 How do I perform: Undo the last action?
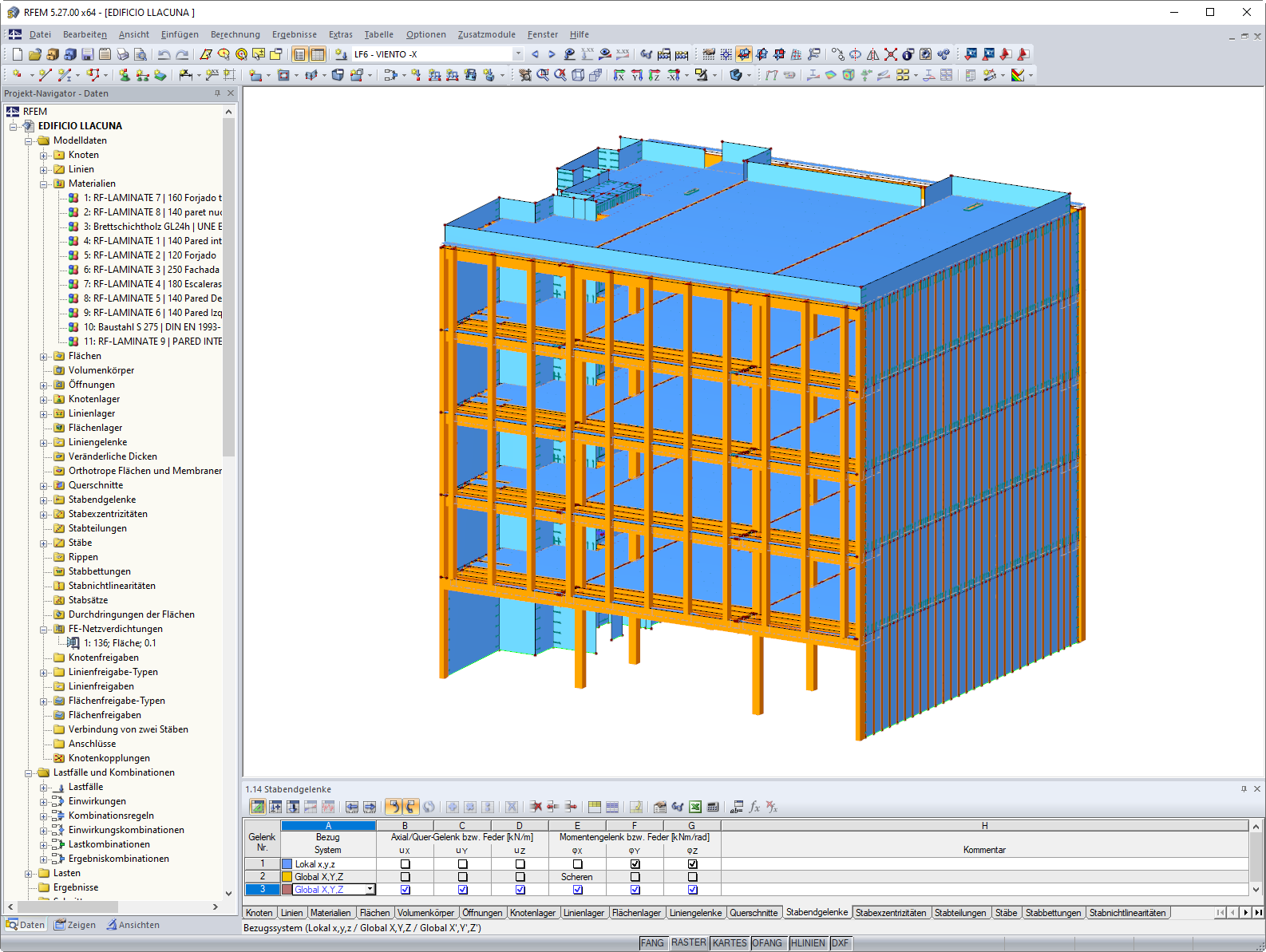164,54
